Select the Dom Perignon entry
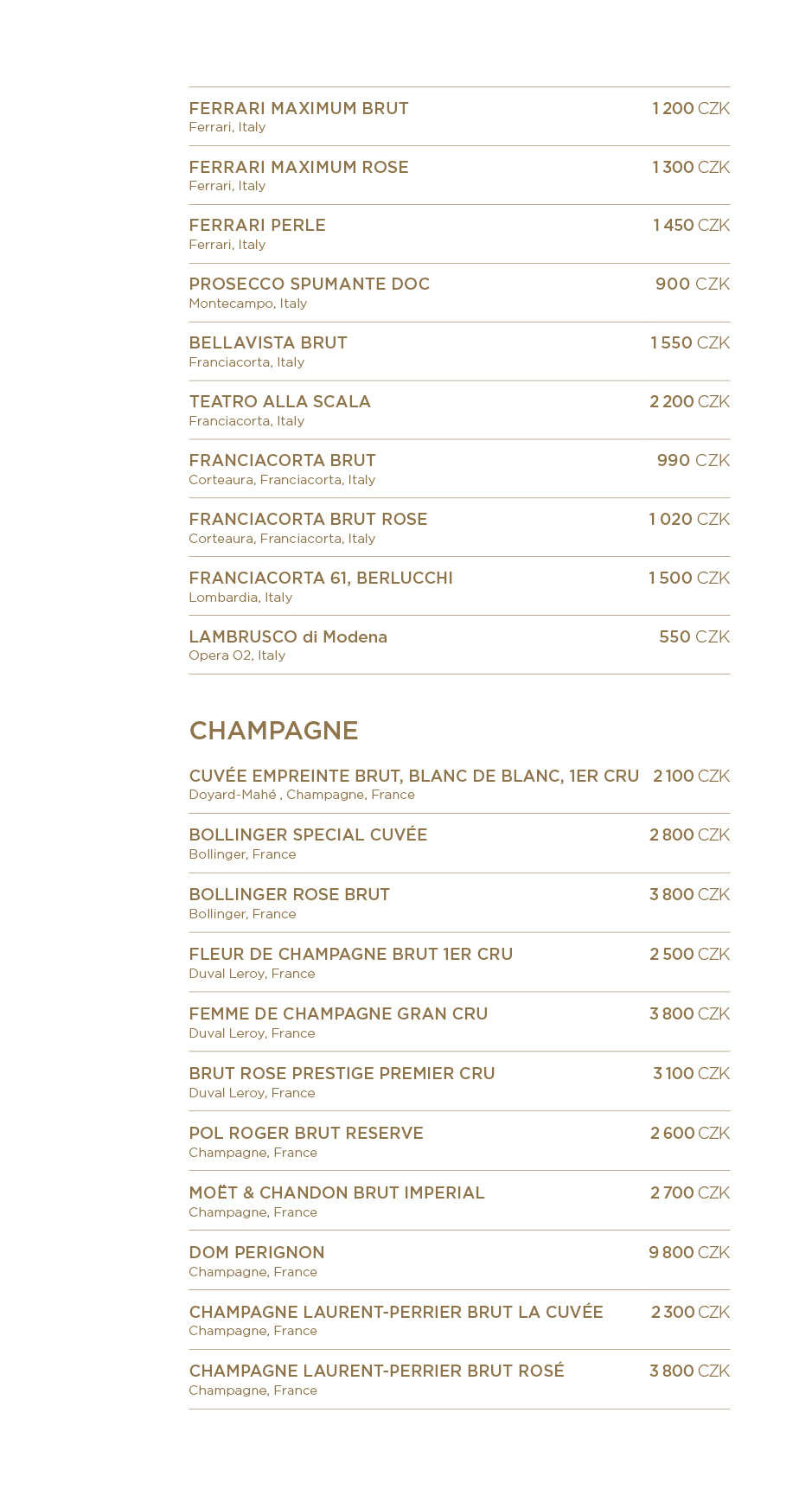This screenshot has height=1496, width=812. (459, 1261)
